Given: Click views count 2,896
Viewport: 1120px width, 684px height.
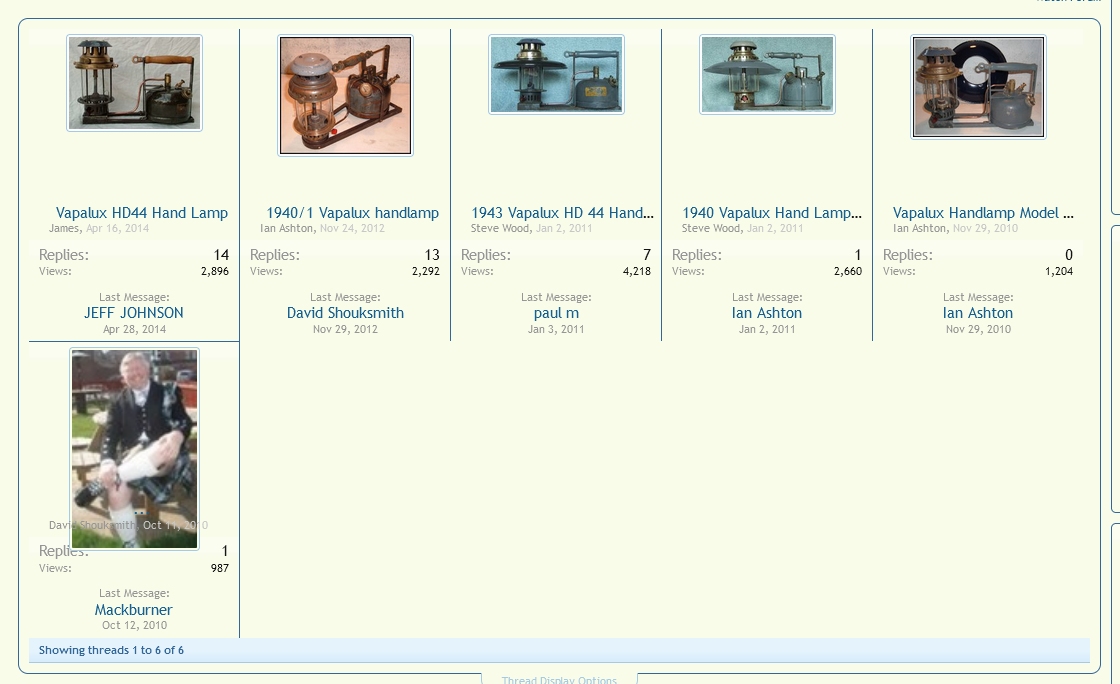Looking at the screenshot, I should click(215, 271).
